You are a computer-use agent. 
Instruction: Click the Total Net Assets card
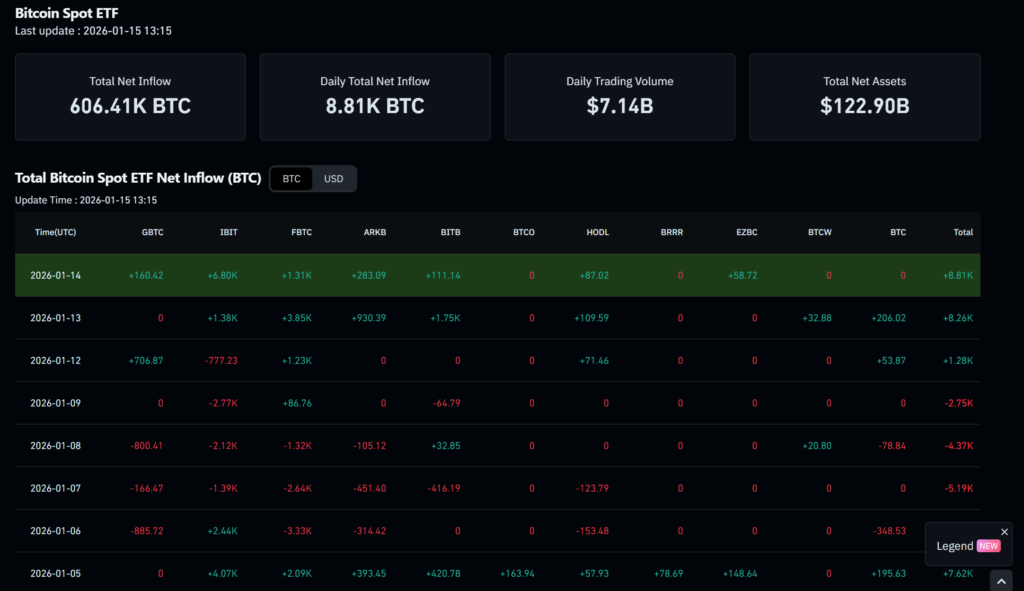click(864, 96)
